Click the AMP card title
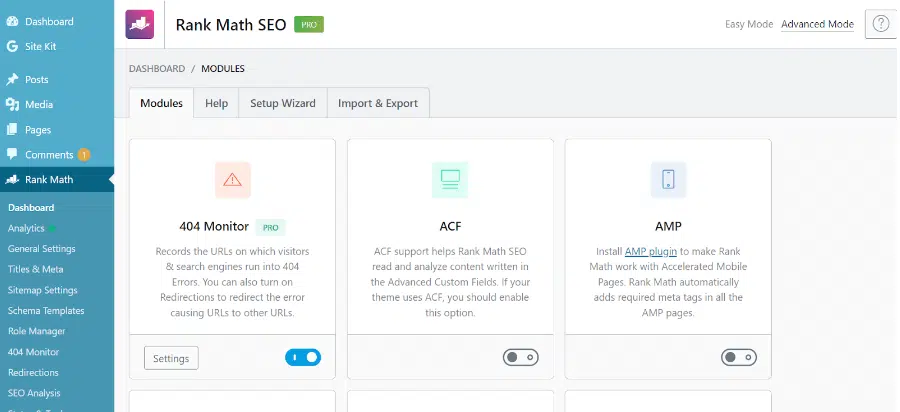Image resolution: width=900 pixels, height=412 pixels. [x=668, y=227]
